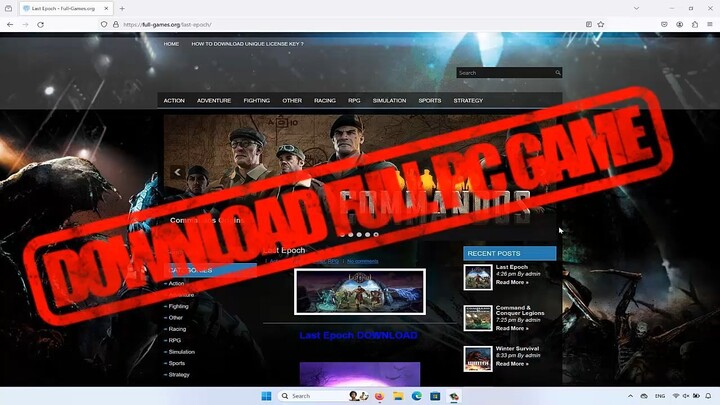Viewport: 720px width, 405px height.
Task: Open the Pocket save icon in toolbar
Action: point(664,24)
